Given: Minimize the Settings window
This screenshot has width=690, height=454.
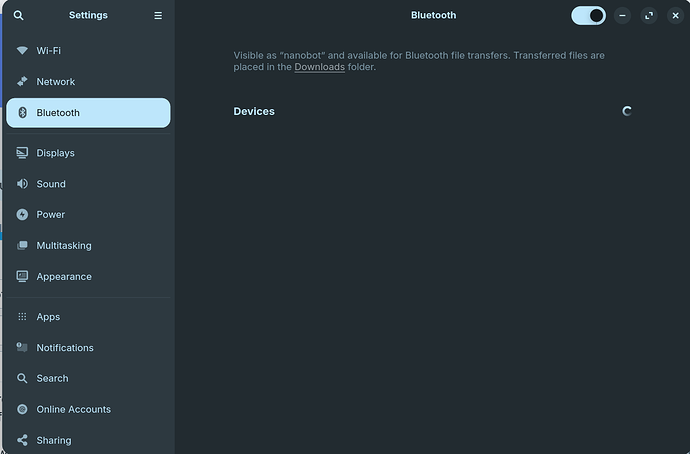Looking at the screenshot, I should point(623,16).
